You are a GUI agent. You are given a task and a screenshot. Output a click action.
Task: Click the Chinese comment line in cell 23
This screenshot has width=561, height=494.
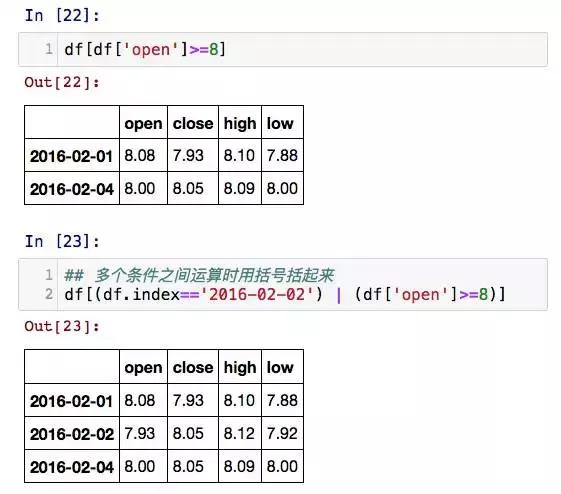point(199,275)
